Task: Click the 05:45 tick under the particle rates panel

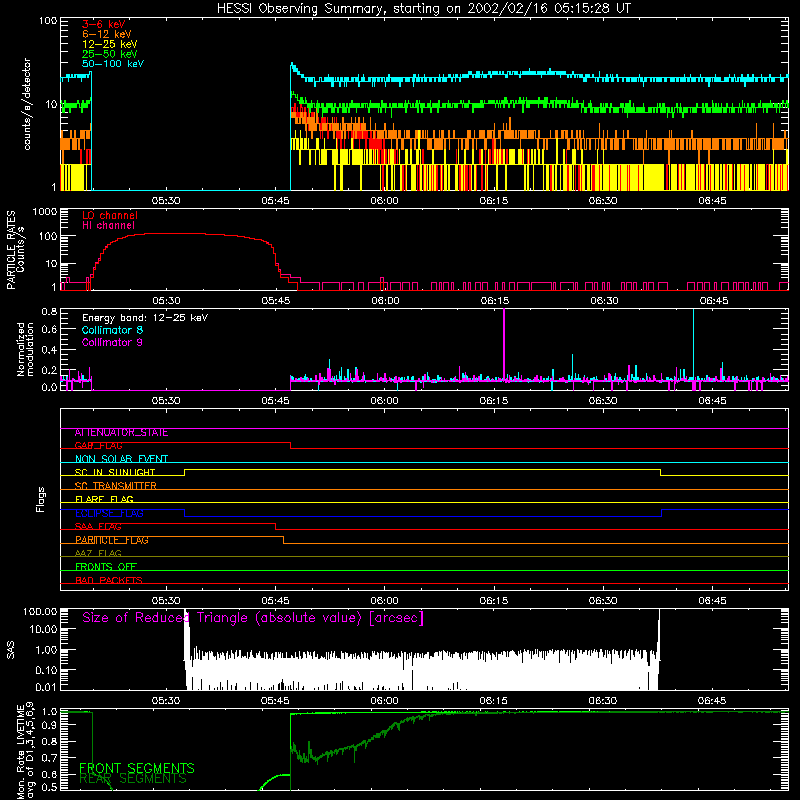Action: (276, 301)
